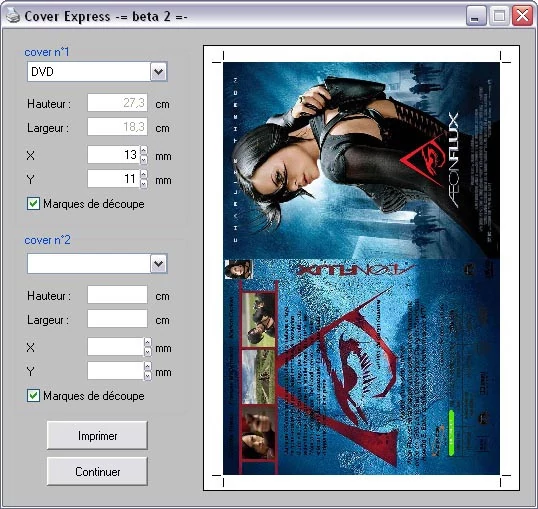Click the cover n°1 Hauteur field showing 27,3
538x509 pixels.
tap(117, 103)
